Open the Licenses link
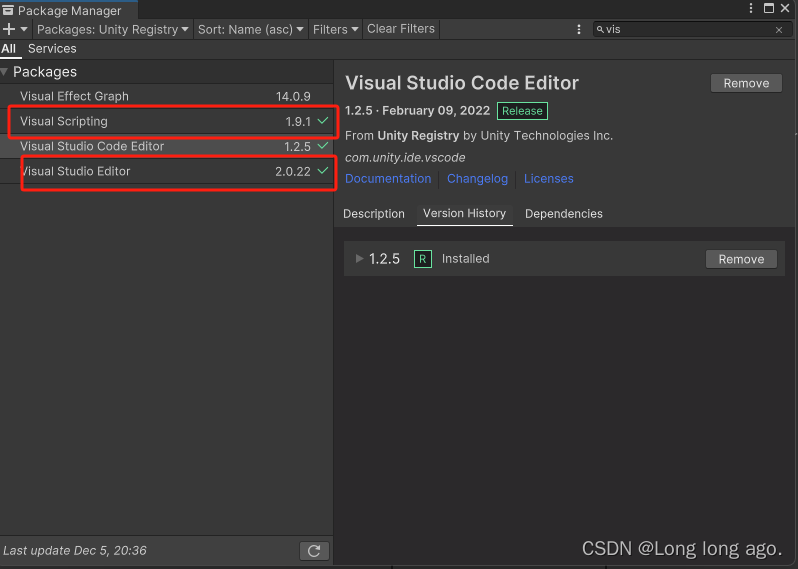The image size is (798, 569). [x=549, y=179]
